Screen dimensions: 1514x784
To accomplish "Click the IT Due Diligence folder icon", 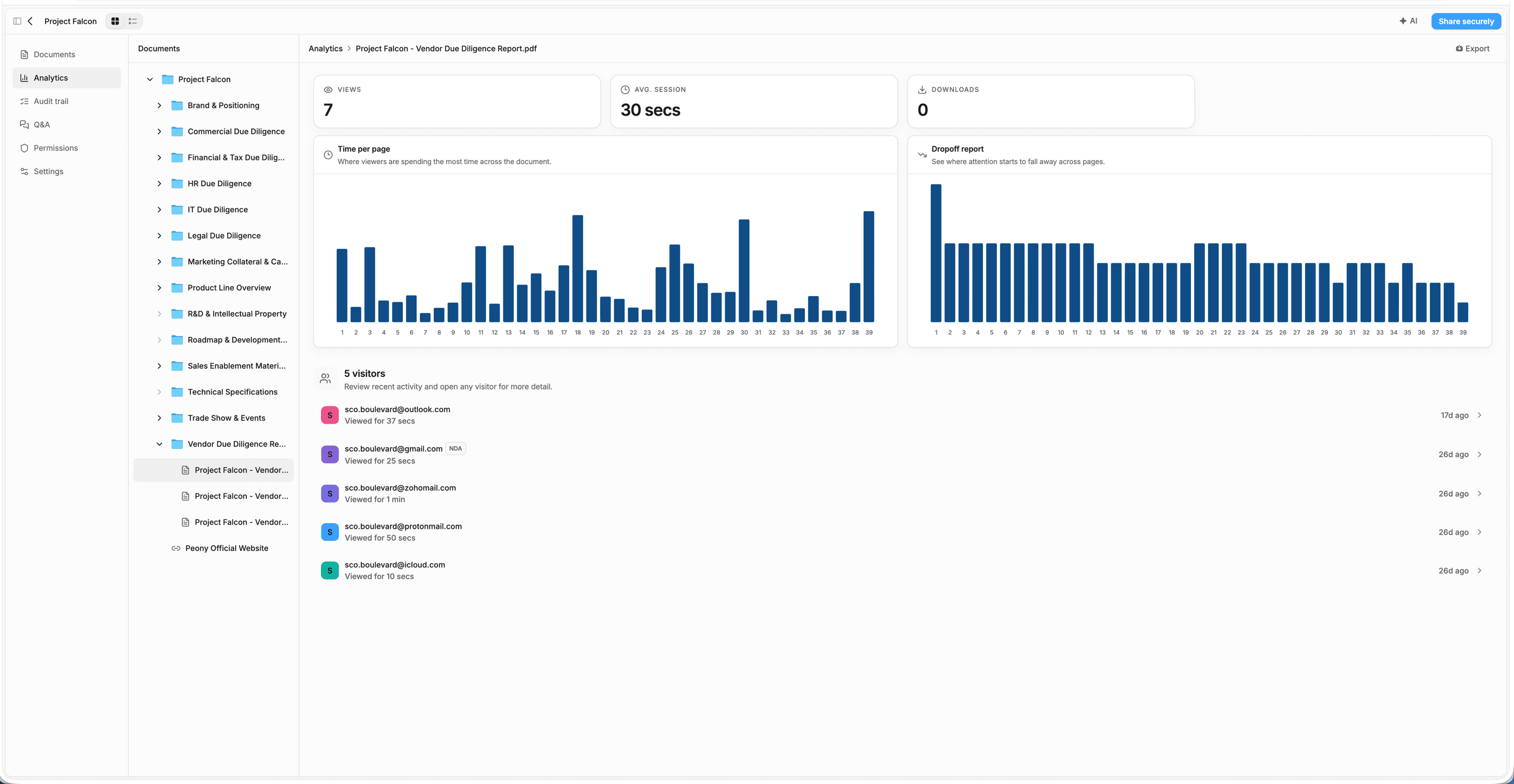I will (177, 210).
